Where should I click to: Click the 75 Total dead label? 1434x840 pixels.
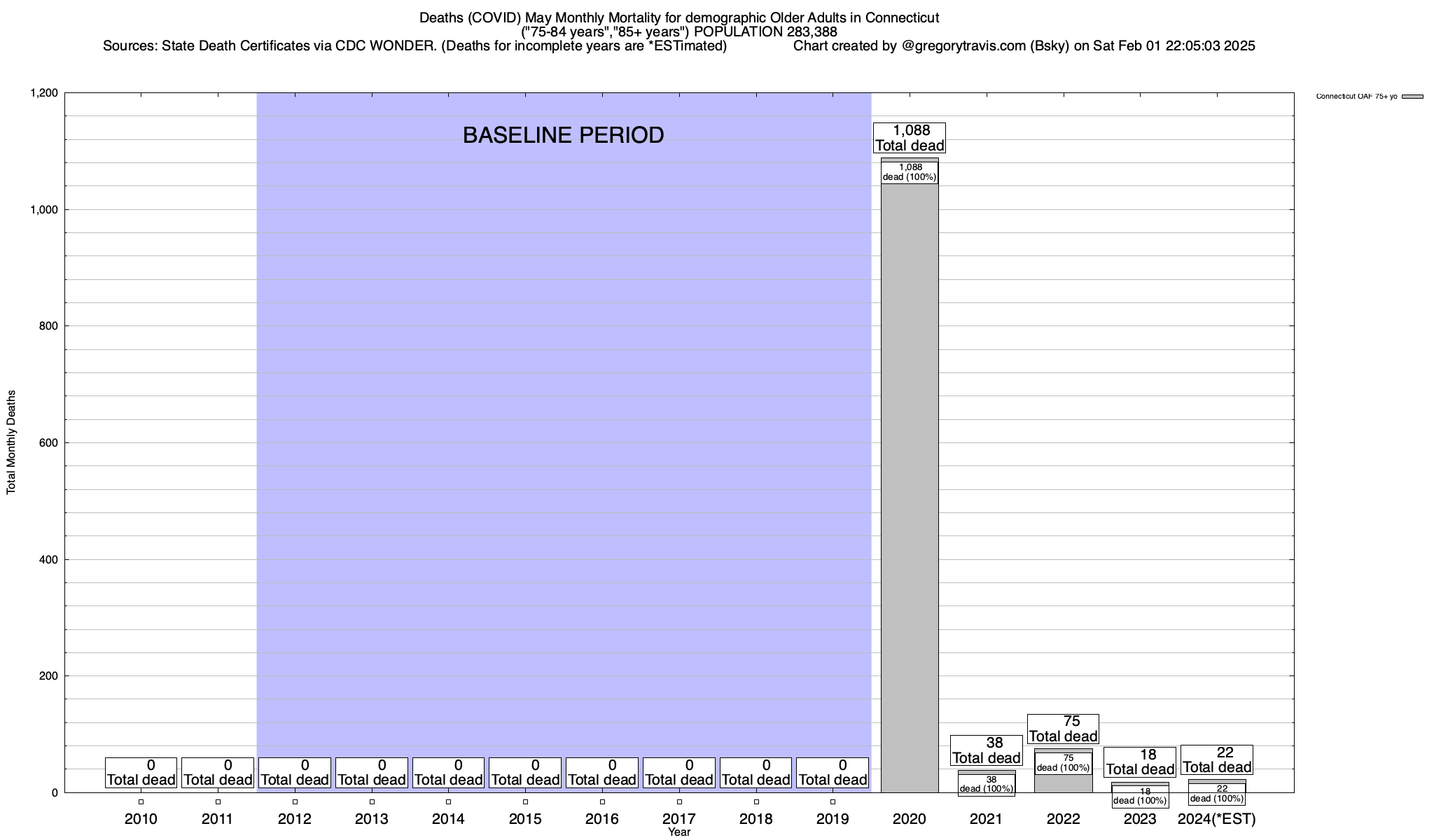(x=1063, y=729)
